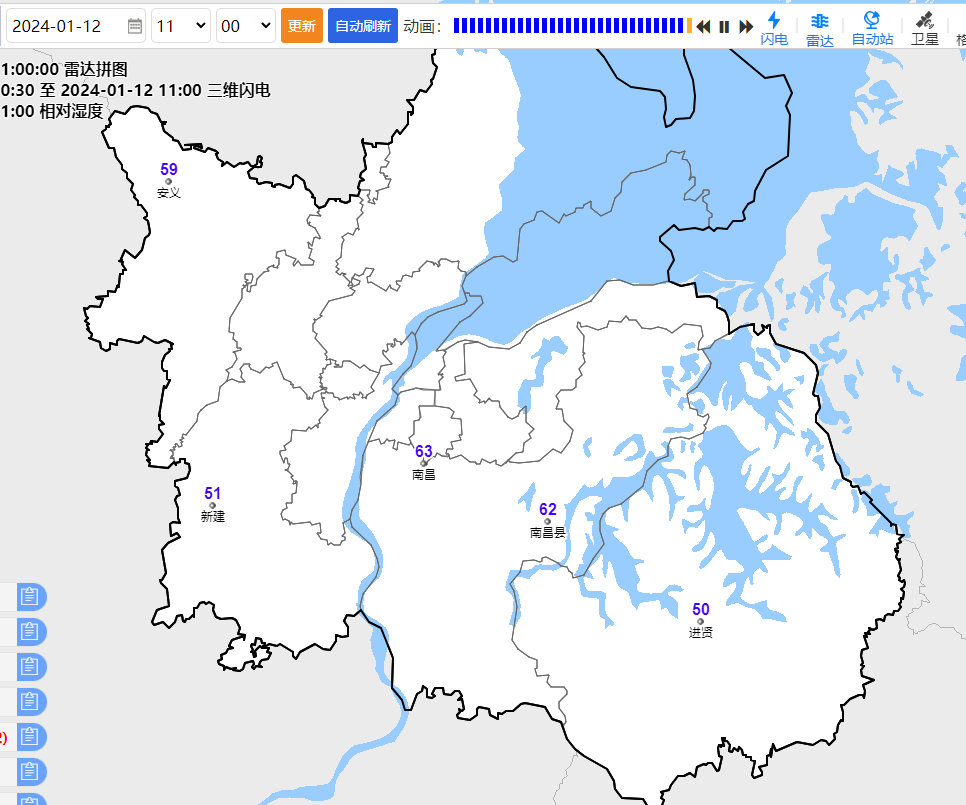Image resolution: width=966 pixels, height=805 pixels.
Task: Open the topmost clipboard icon on left
Action: (x=29, y=597)
